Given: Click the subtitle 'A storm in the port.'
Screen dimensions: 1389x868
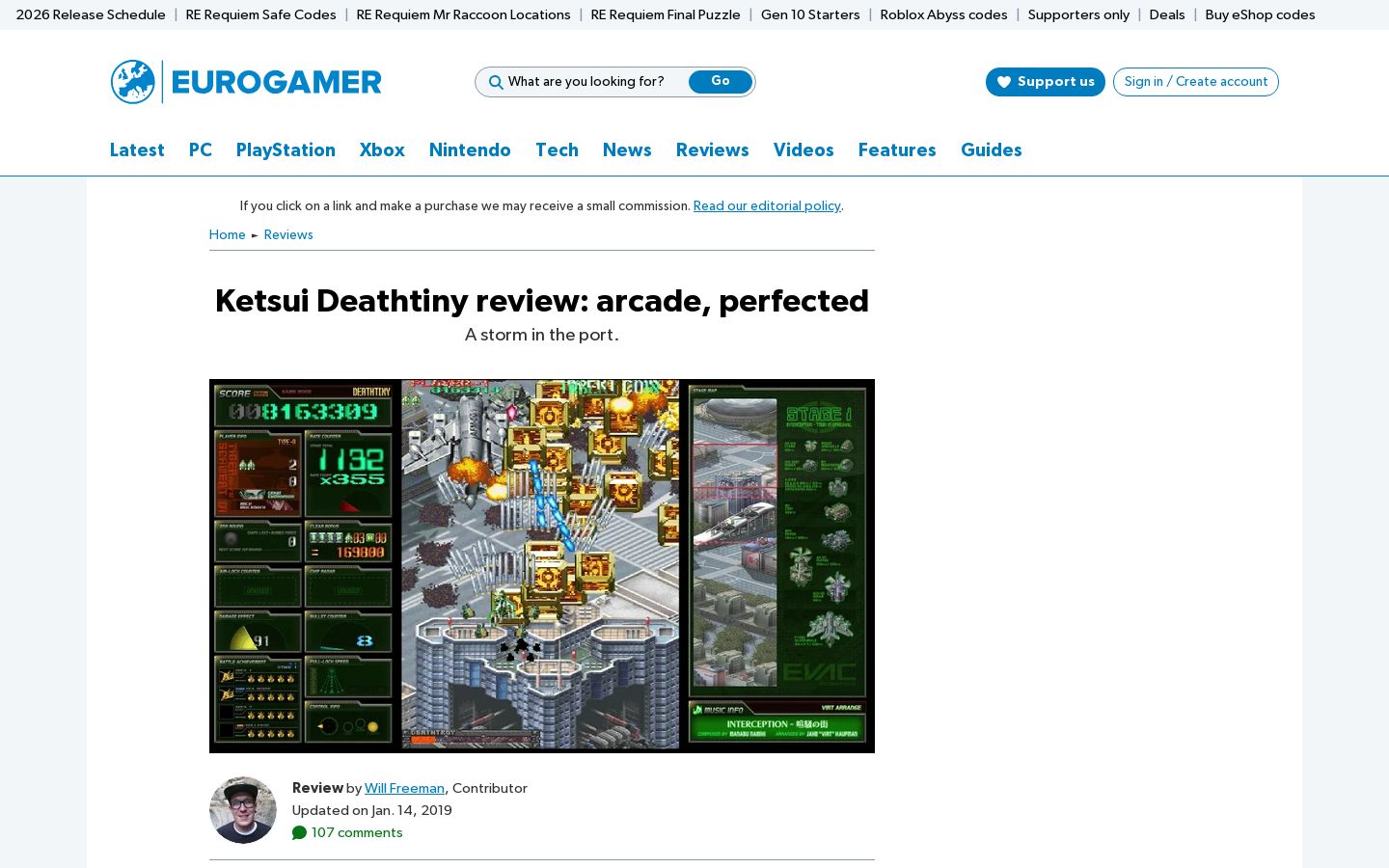Looking at the screenshot, I should [542, 335].
